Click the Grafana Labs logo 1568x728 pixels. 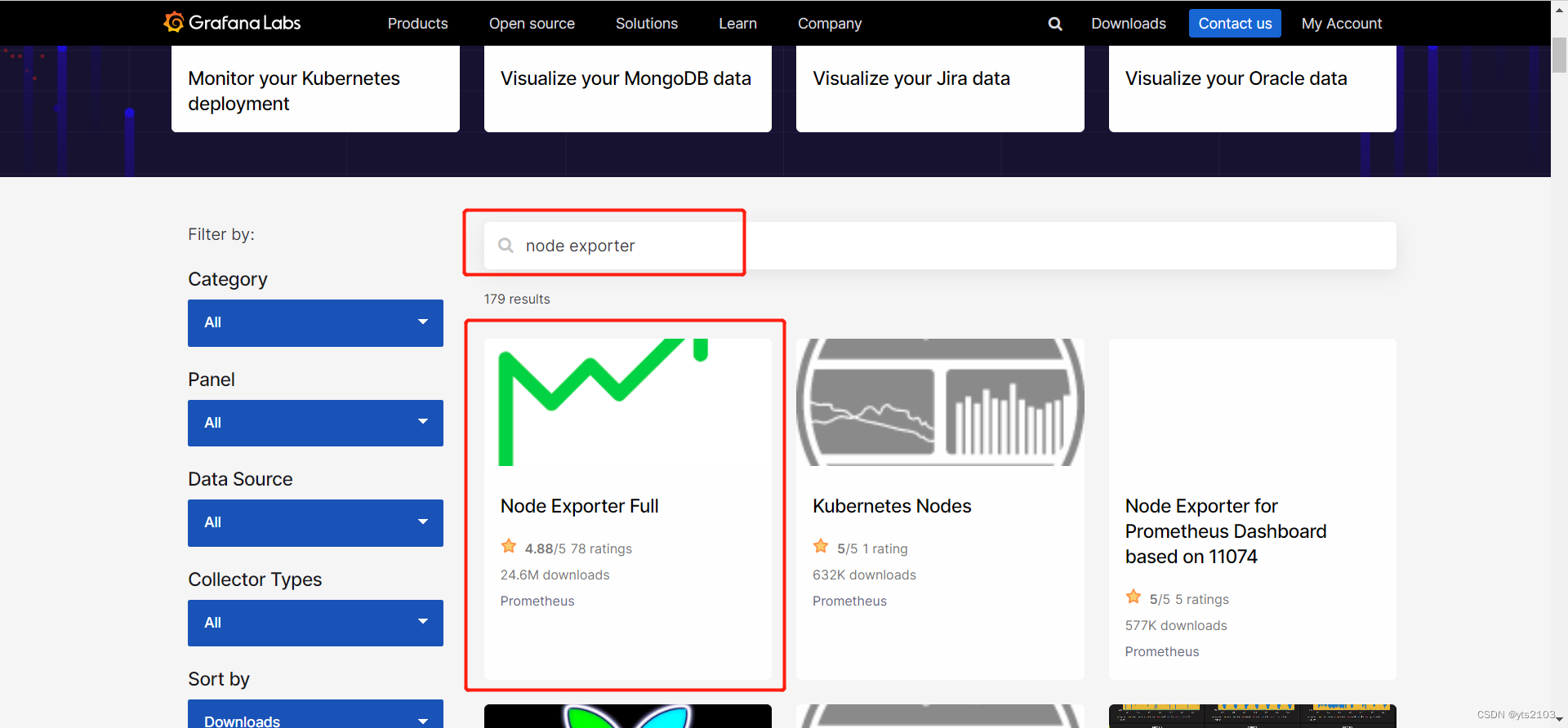click(232, 23)
